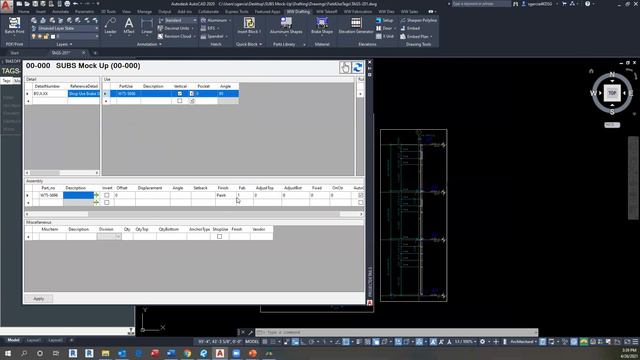Image resolution: width=640 pixels, height=360 pixels.
Task: Check the ShopUse checkbox in the Miscellaneous row
Action: pos(220,236)
